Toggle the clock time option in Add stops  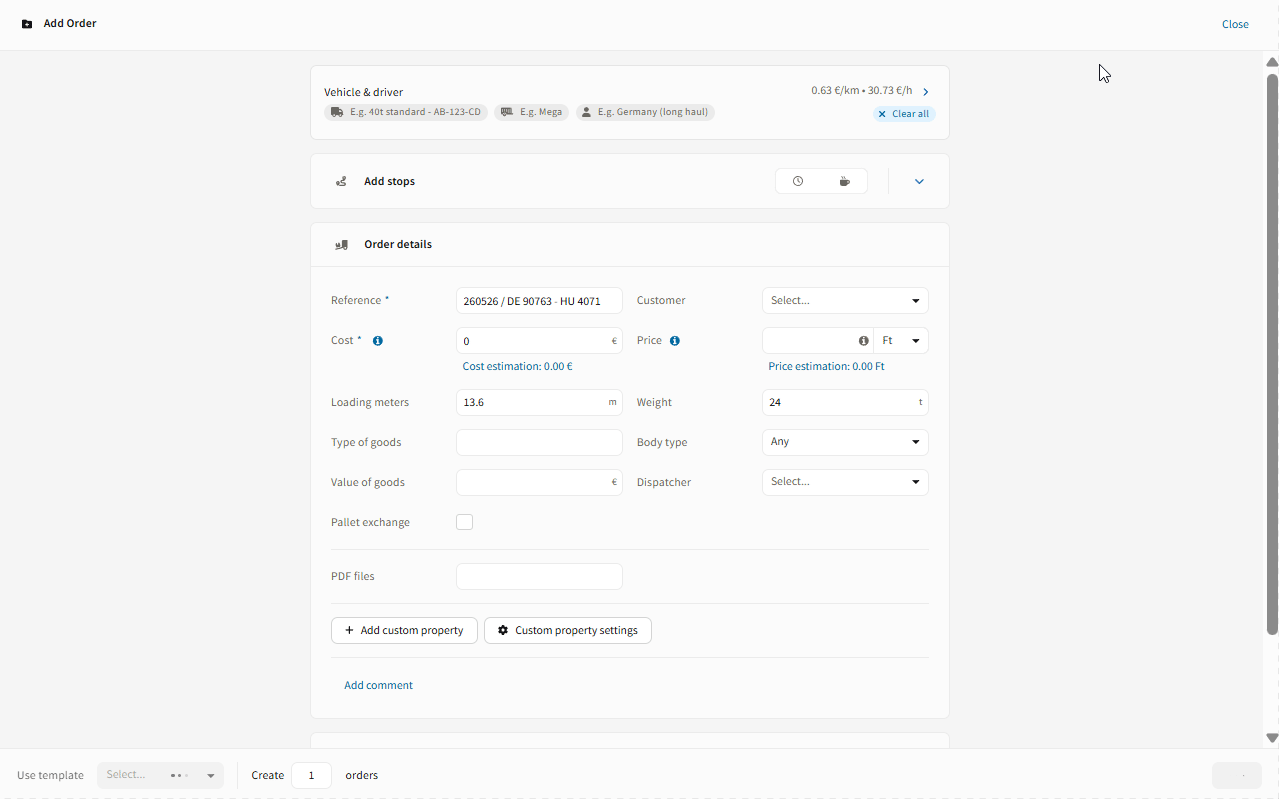coord(798,181)
